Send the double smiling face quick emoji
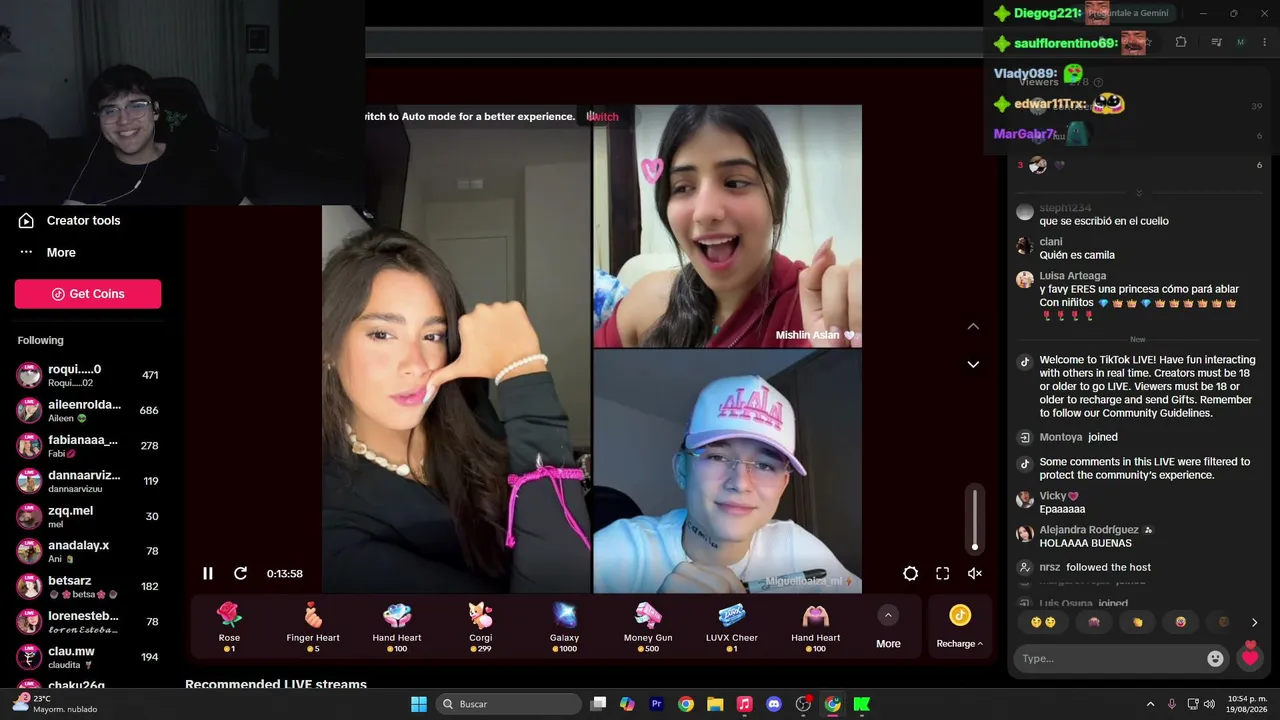Image resolution: width=1280 pixels, height=720 pixels. [1044, 622]
